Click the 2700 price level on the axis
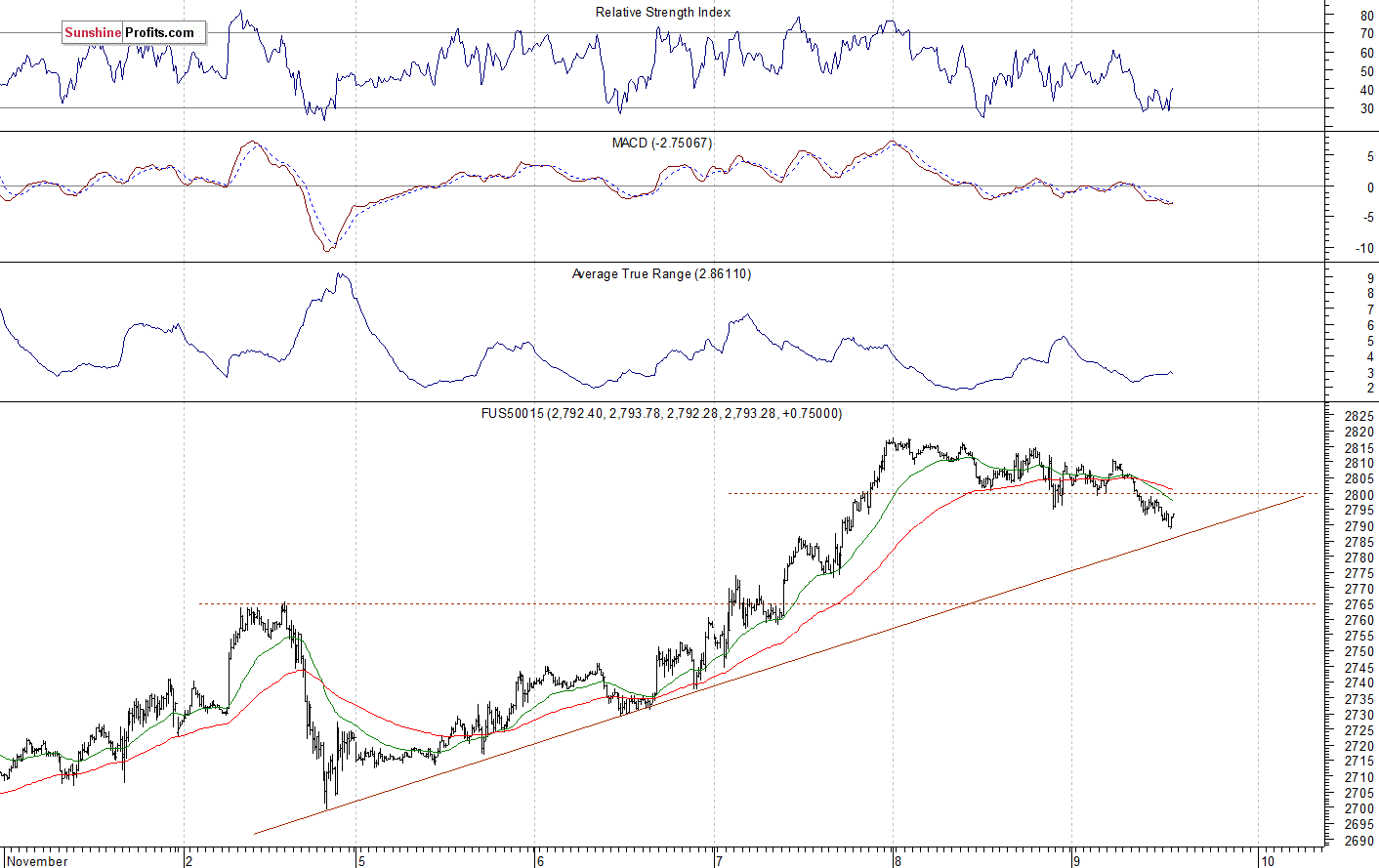Screen dimensions: 1379x868 [x=1359, y=808]
